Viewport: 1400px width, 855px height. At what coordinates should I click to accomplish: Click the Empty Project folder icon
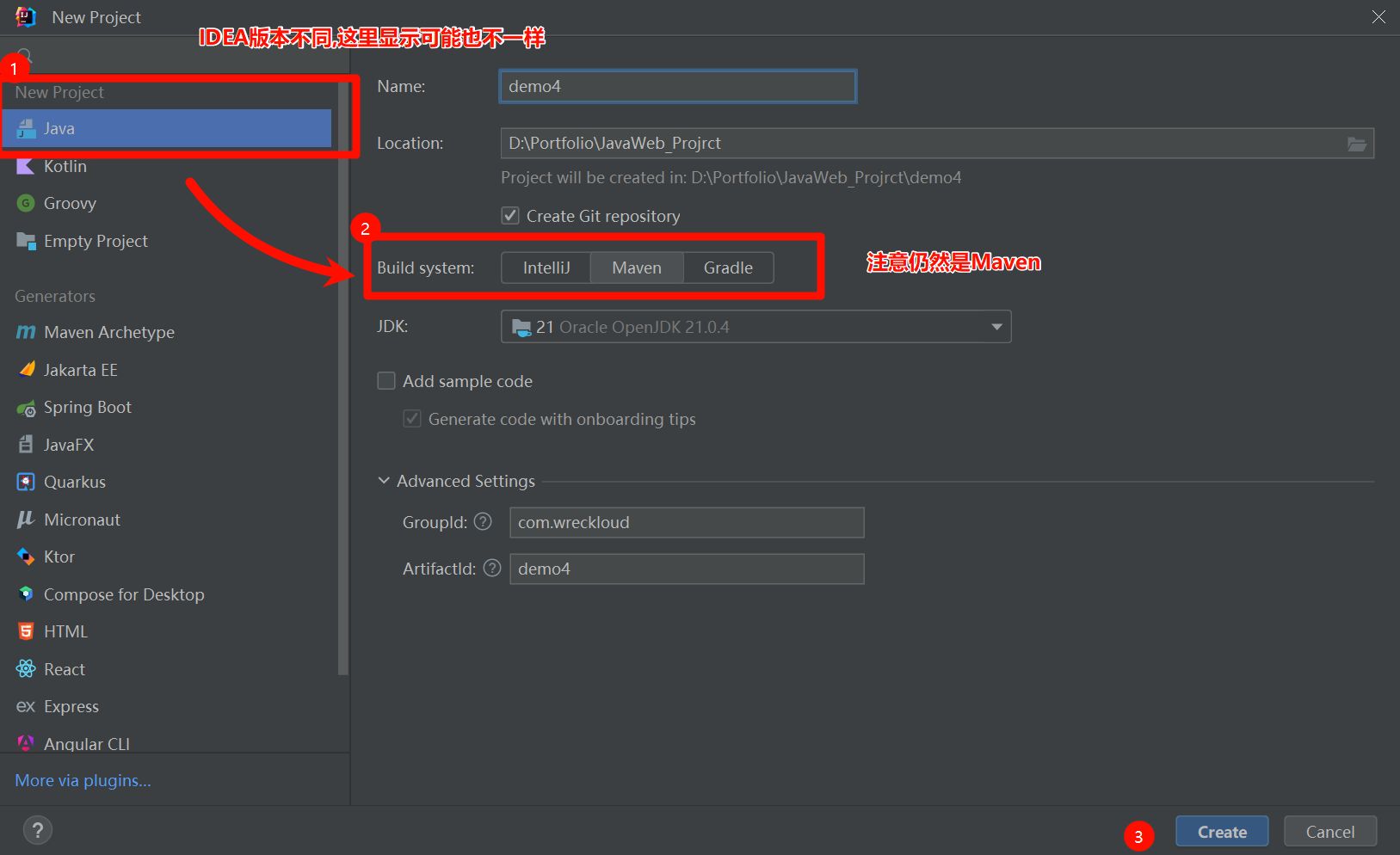[26, 241]
